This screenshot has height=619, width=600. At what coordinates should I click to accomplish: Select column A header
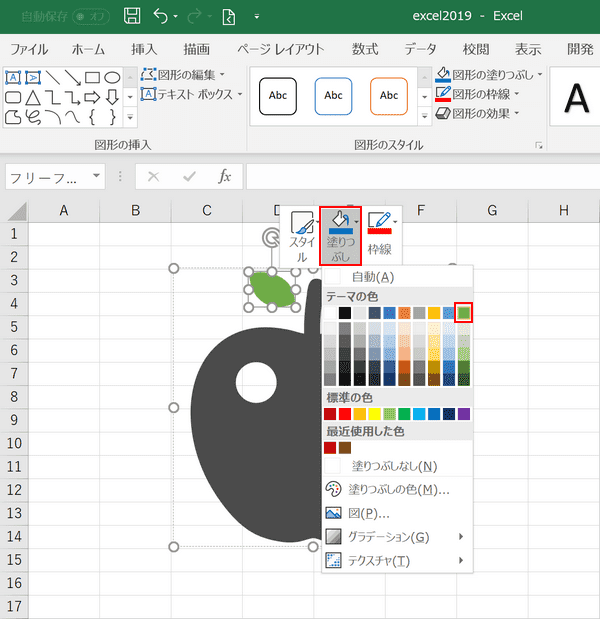[x=64, y=210]
